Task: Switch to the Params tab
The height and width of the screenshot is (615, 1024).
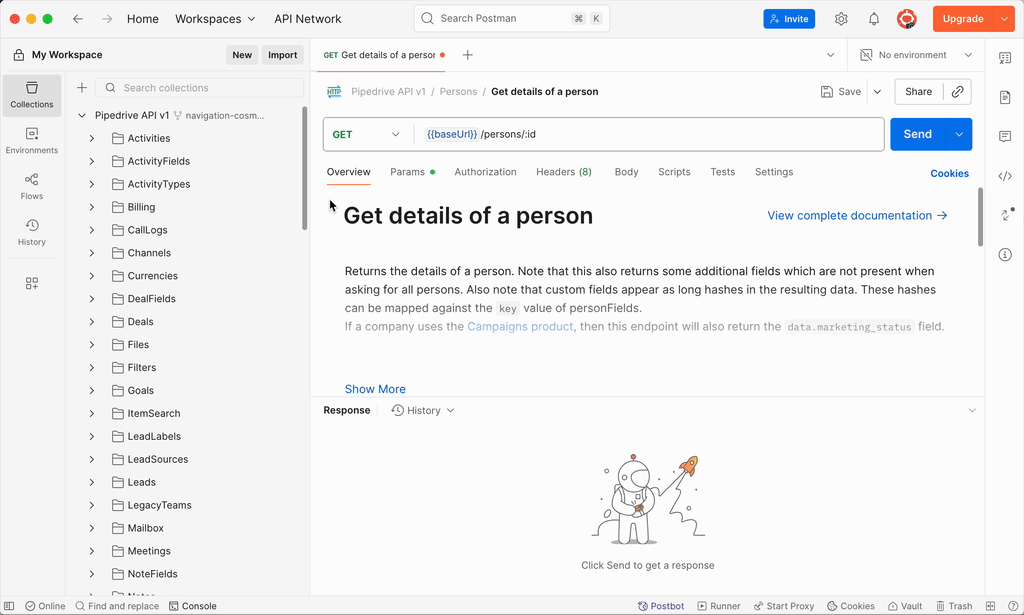Action: click(x=412, y=172)
